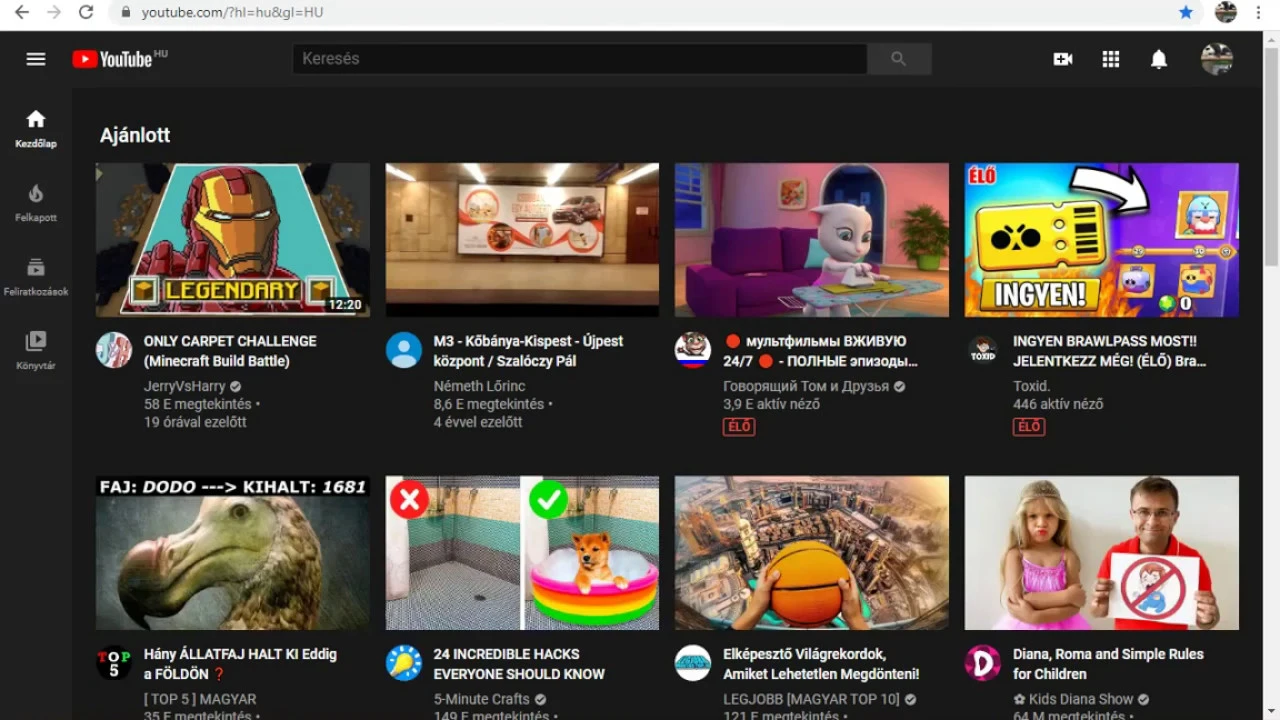Screen dimensions: 1280x720
Task: Open Feliratkozások subscriptions in sidebar
Action: 36,277
